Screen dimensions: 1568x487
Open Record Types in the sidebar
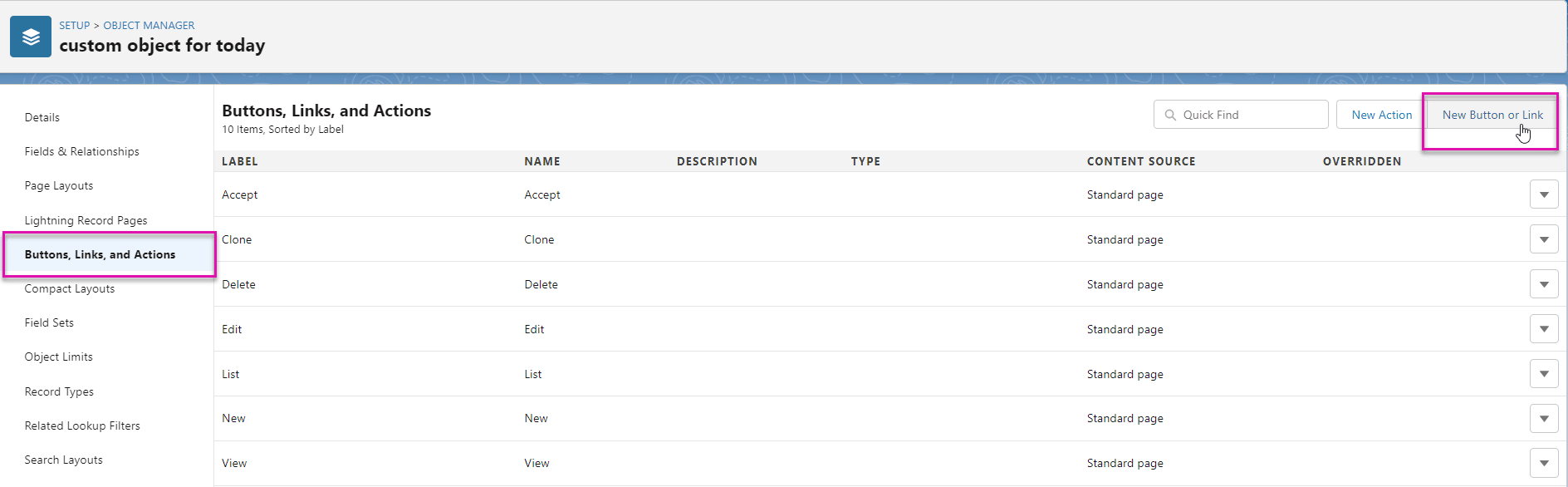click(x=59, y=391)
